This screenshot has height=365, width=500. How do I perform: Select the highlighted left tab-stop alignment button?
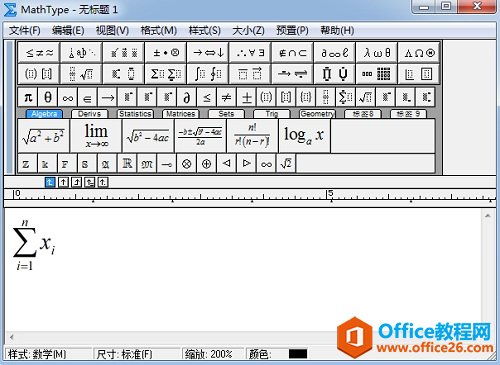pyautogui.click(x=50, y=182)
